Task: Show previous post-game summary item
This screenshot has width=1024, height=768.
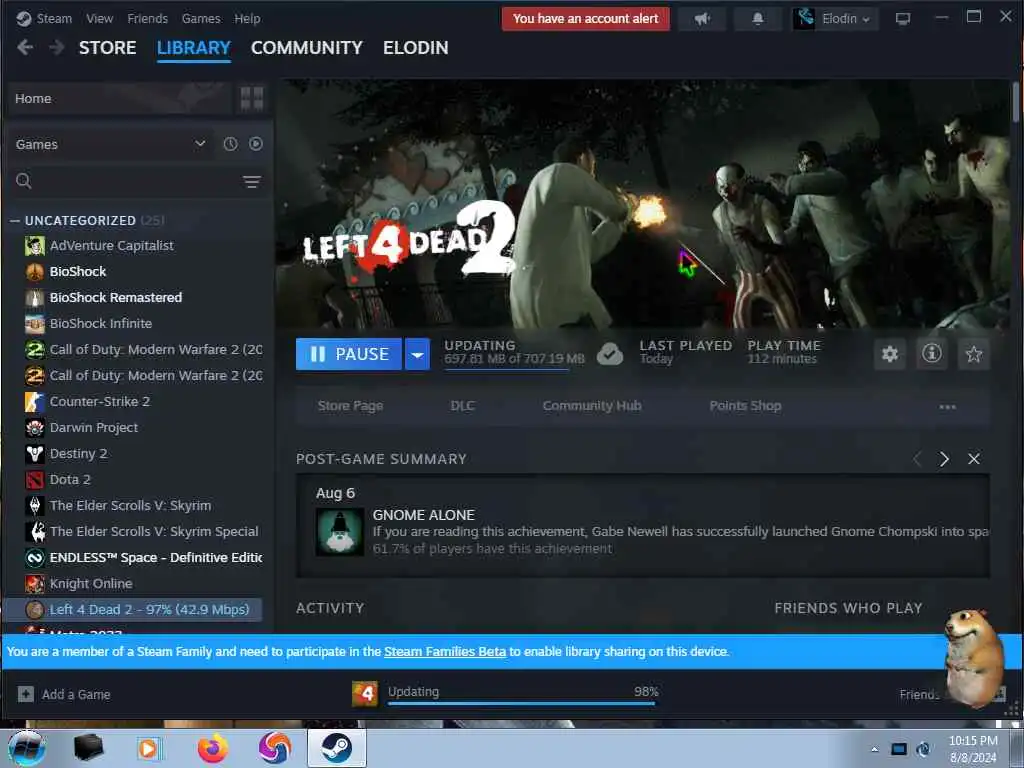Action: 917,459
